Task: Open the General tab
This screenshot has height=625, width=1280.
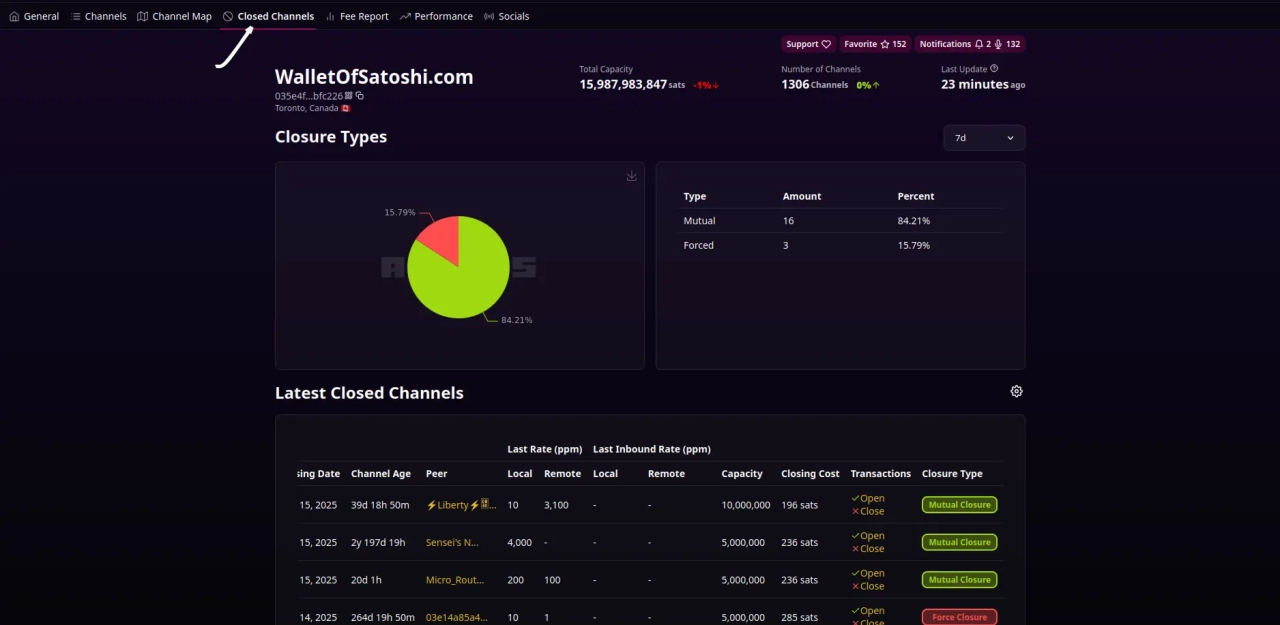Action: [x=34, y=16]
